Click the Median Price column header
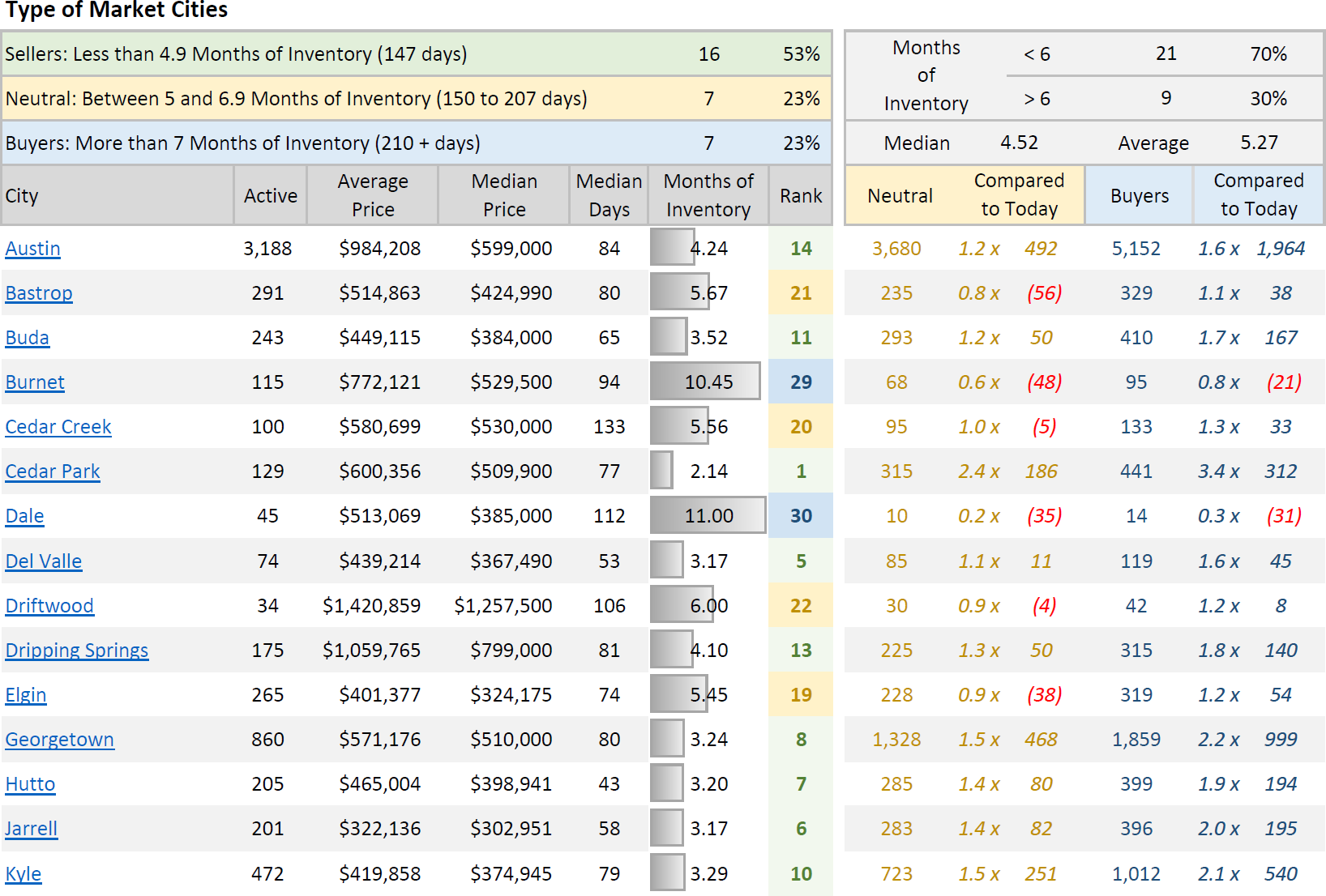The width and height of the screenshot is (1326, 896). [x=504, y=195]
